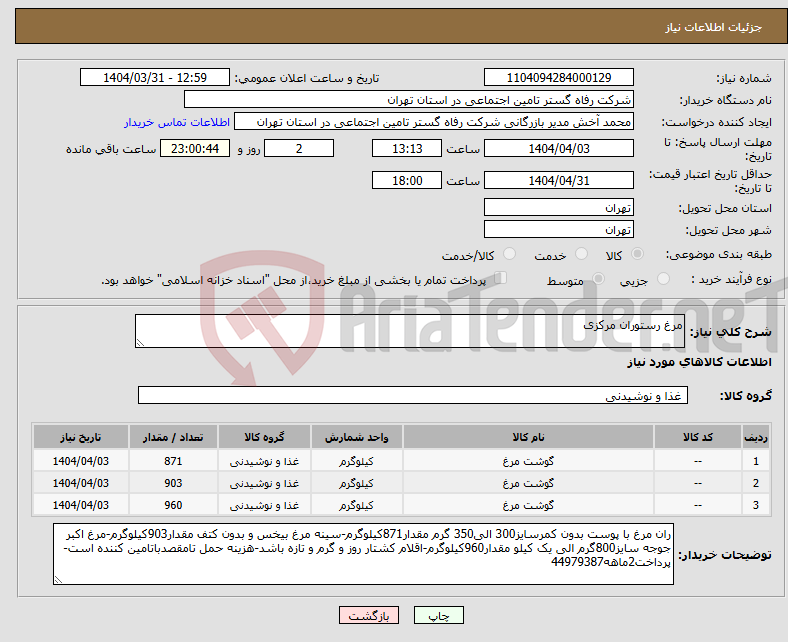The image size is (788, 642).
Task: Select the کالا/خدمت radio button
Action: [x=510, y=254]
